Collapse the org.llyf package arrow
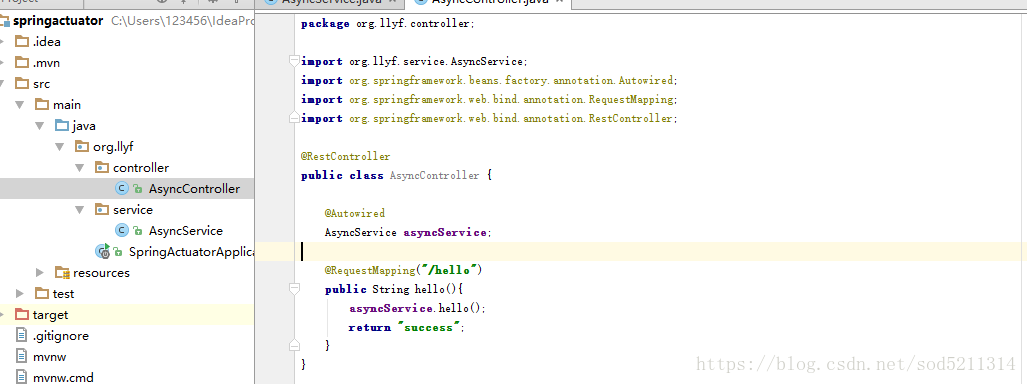 [60, 147]
